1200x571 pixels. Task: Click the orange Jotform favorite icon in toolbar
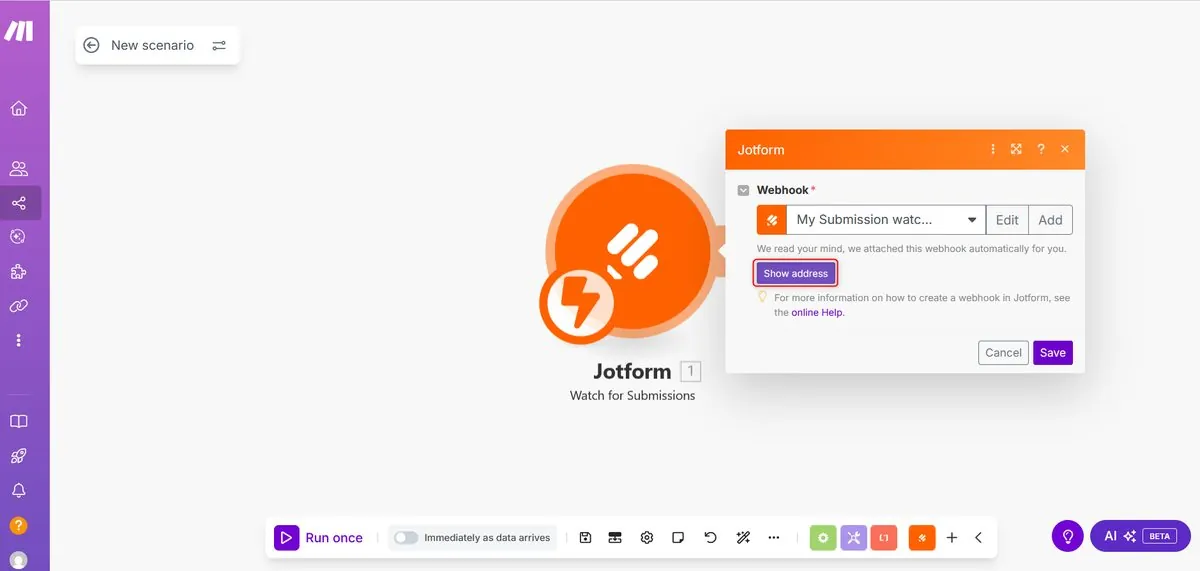pyautogui.click(x=922, y=537)
